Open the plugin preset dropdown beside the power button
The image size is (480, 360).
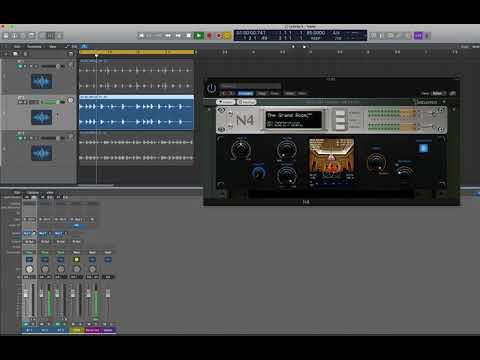pyautogui.click(x=250, y=86)
